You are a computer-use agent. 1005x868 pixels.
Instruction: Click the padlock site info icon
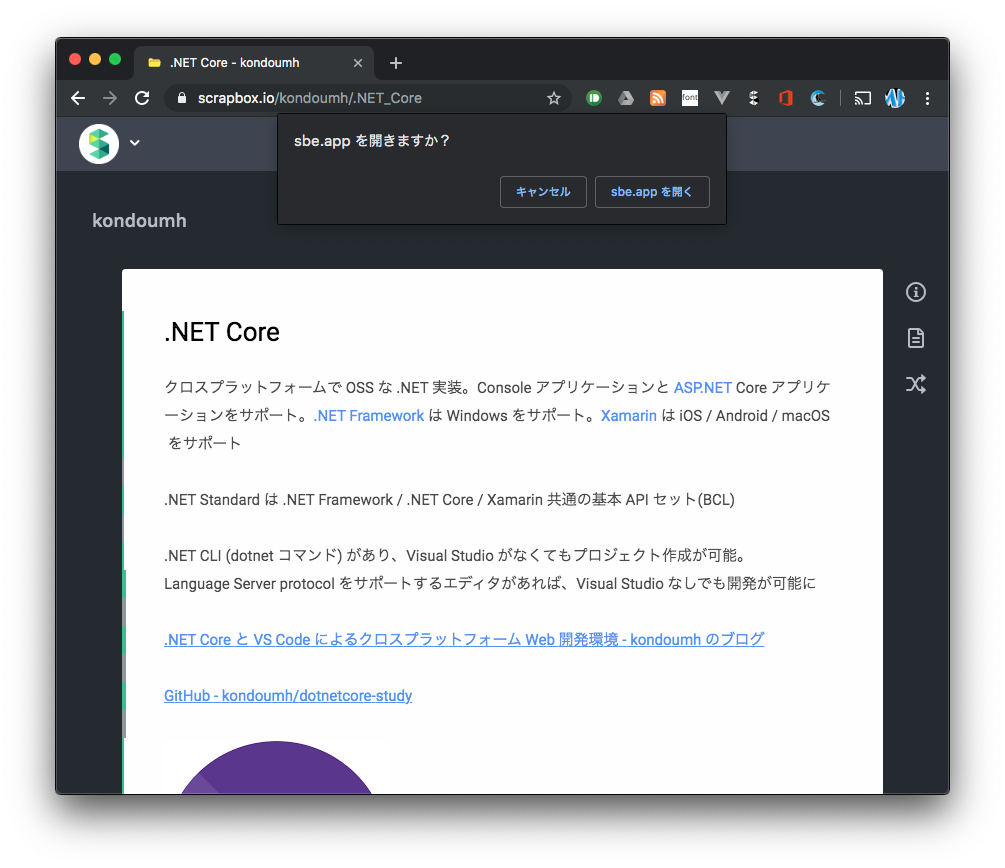(x=182, y=98)
